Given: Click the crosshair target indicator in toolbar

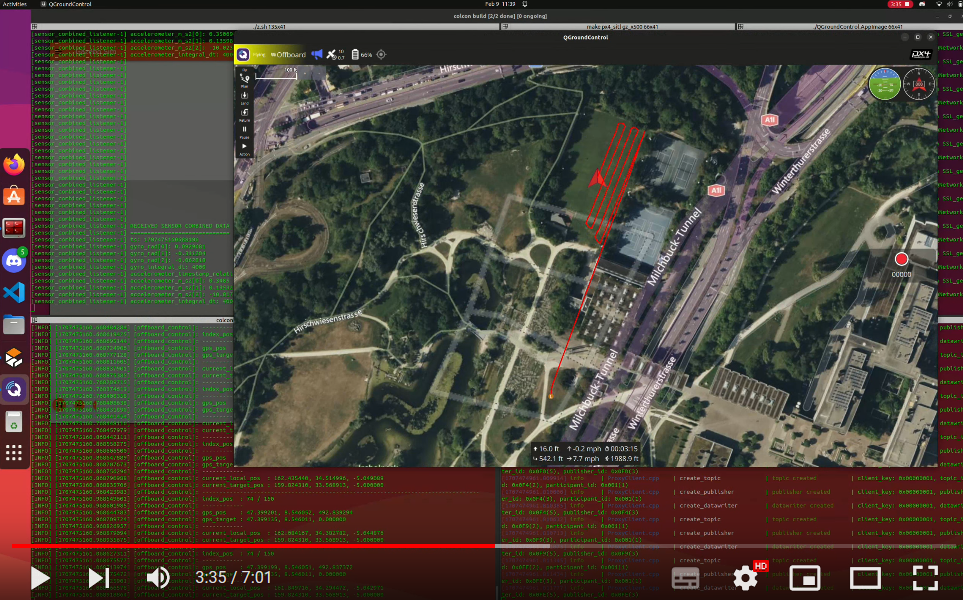Looking at the screenshot, I should [x=381, y=55].
